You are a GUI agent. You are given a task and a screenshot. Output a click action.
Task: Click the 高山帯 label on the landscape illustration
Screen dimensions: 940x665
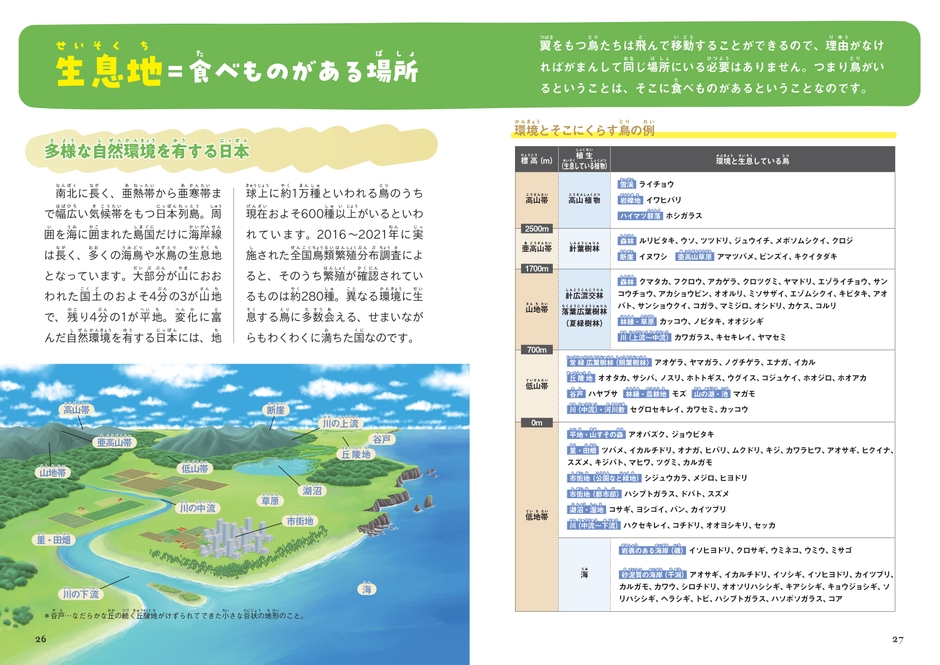(76, 410)
